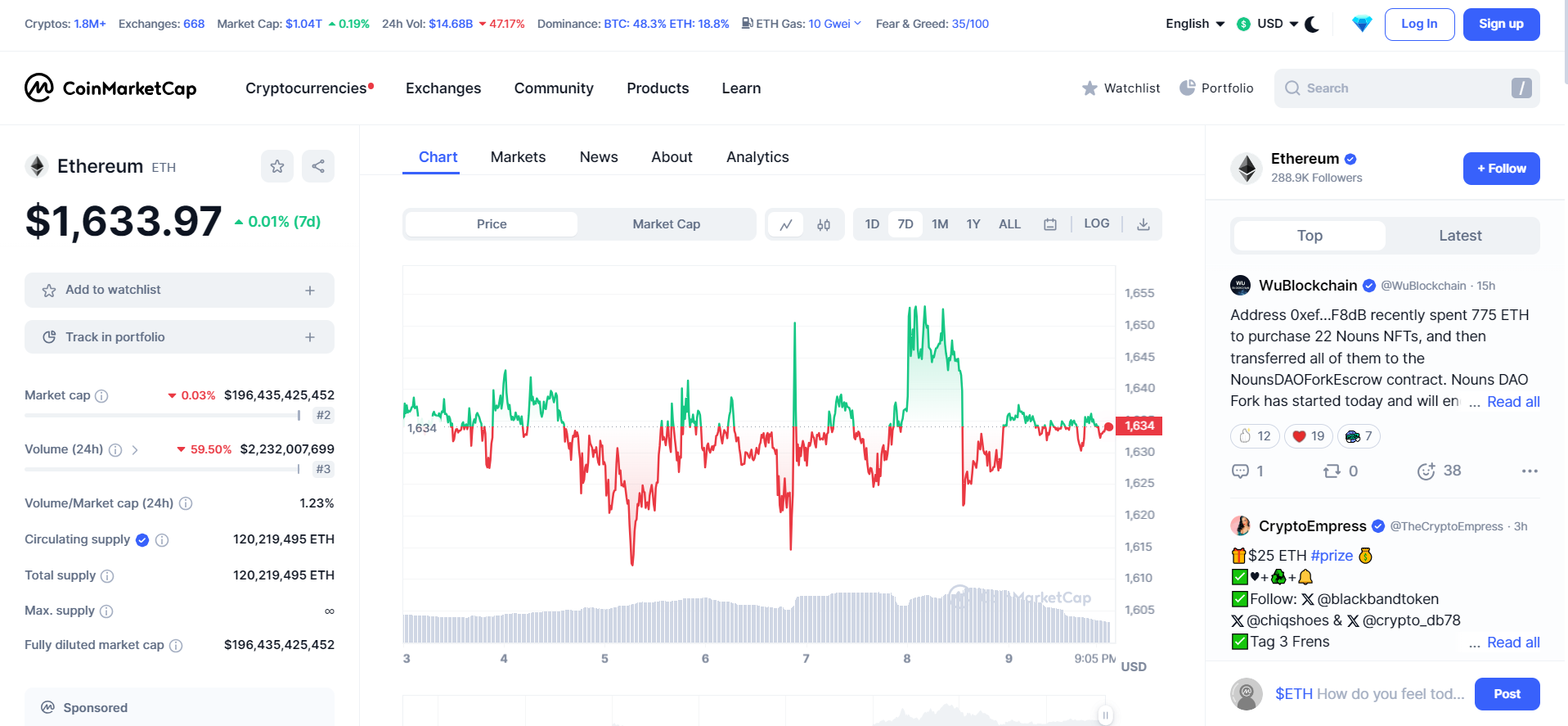1568x726 pixels.
Task: Click the share icon next to Ethereum
Action: coord(318,166)
